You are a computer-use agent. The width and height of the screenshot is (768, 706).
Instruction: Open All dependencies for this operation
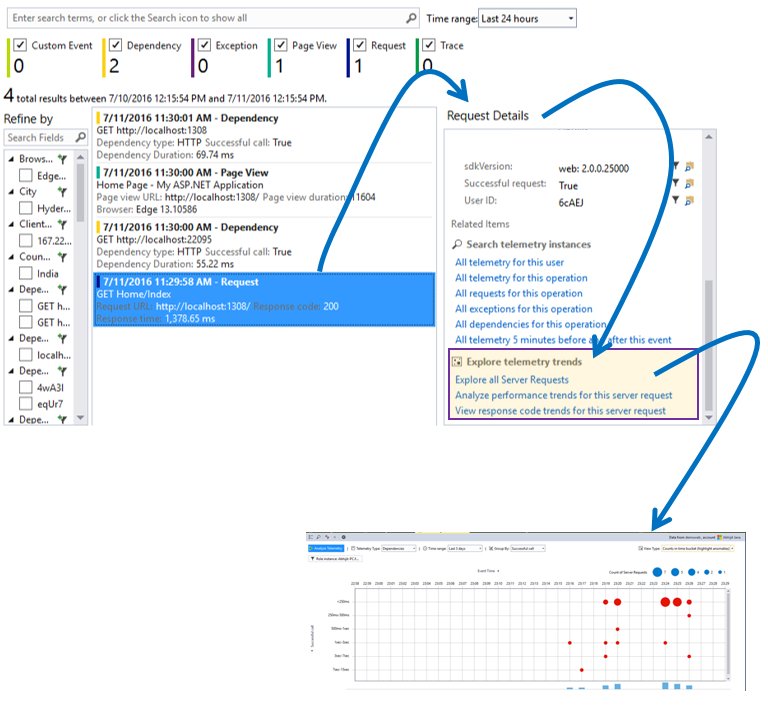(530, 324)
